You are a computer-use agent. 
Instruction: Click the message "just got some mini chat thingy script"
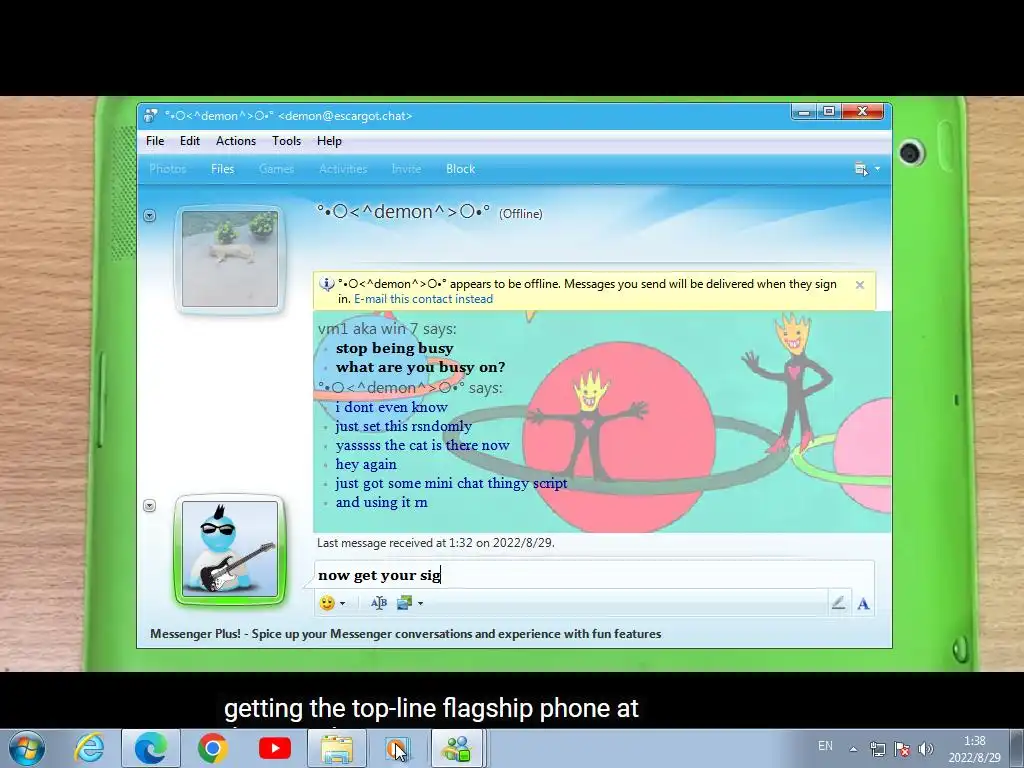pos(451,484)
